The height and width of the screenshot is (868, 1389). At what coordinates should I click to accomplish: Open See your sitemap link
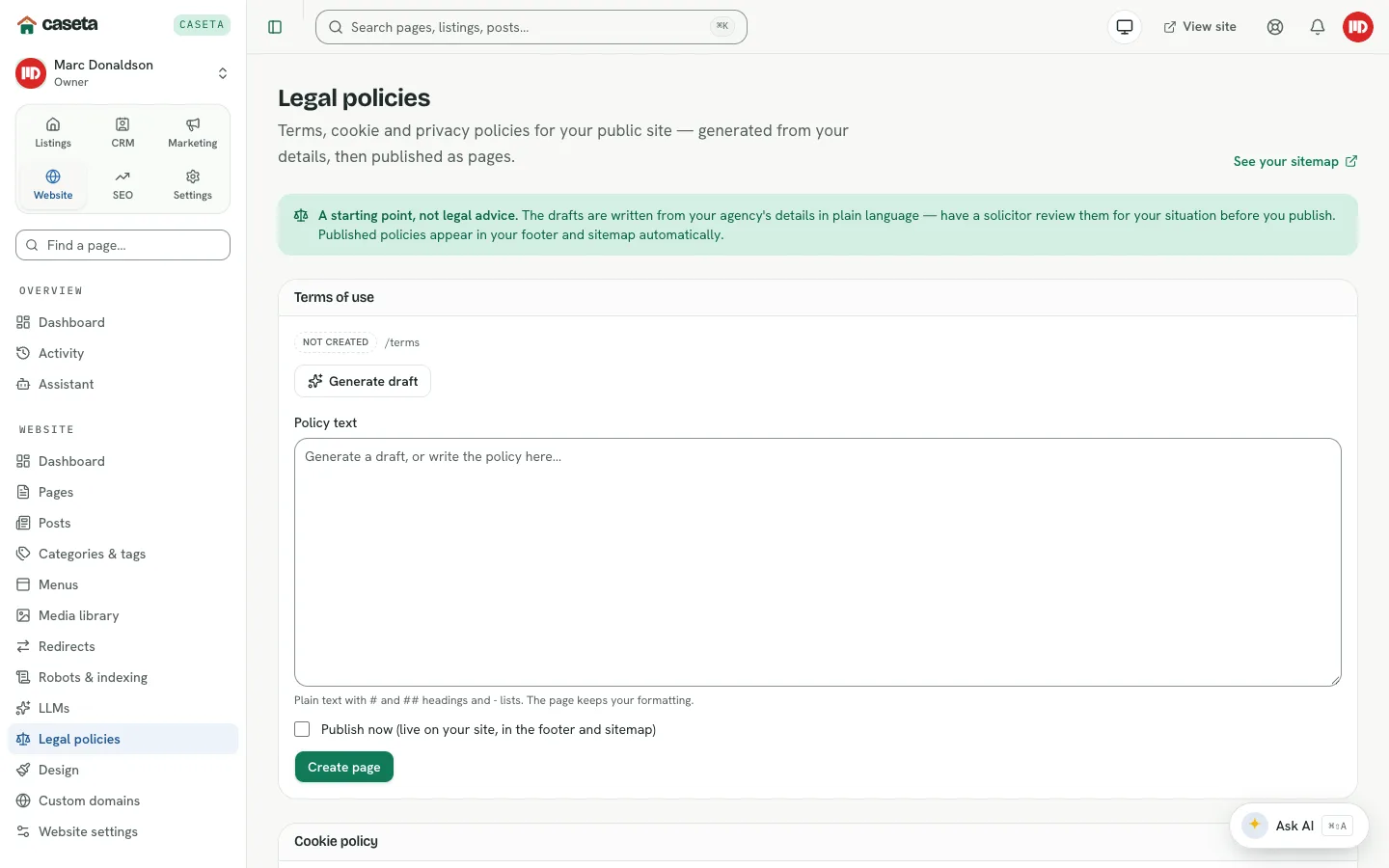tap(1295, 161)
